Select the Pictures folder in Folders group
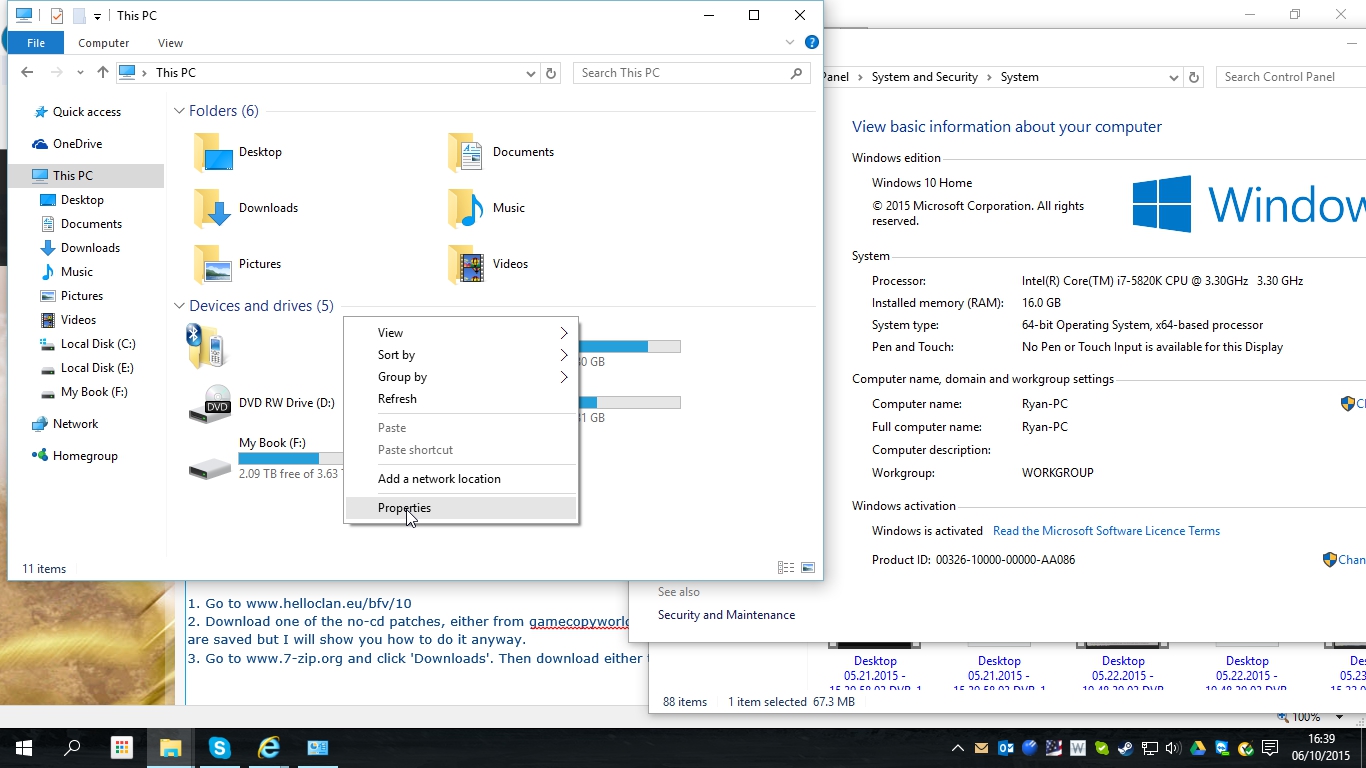This screenshot has height=768, width=1366. click(238, 264)
